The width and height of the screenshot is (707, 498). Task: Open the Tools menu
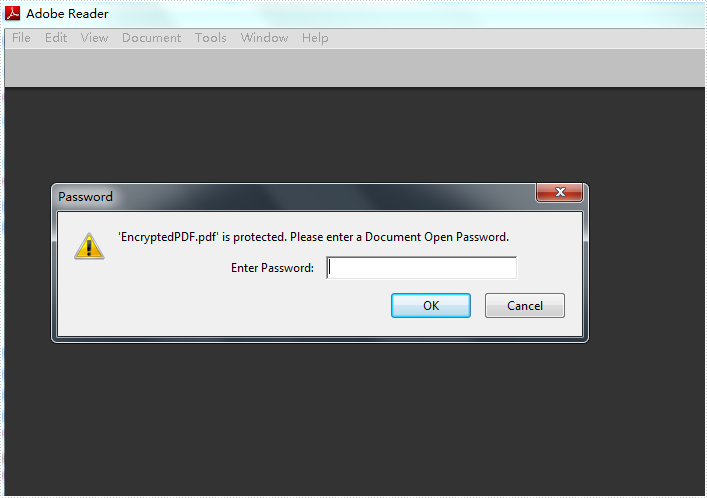[211, 38]
